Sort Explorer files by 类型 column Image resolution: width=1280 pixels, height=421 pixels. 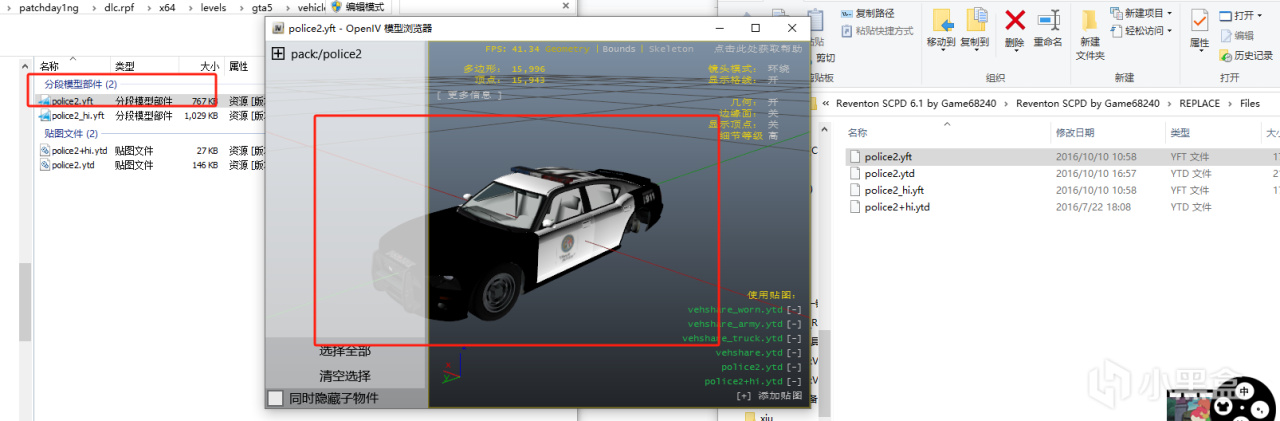(1180, 132)
